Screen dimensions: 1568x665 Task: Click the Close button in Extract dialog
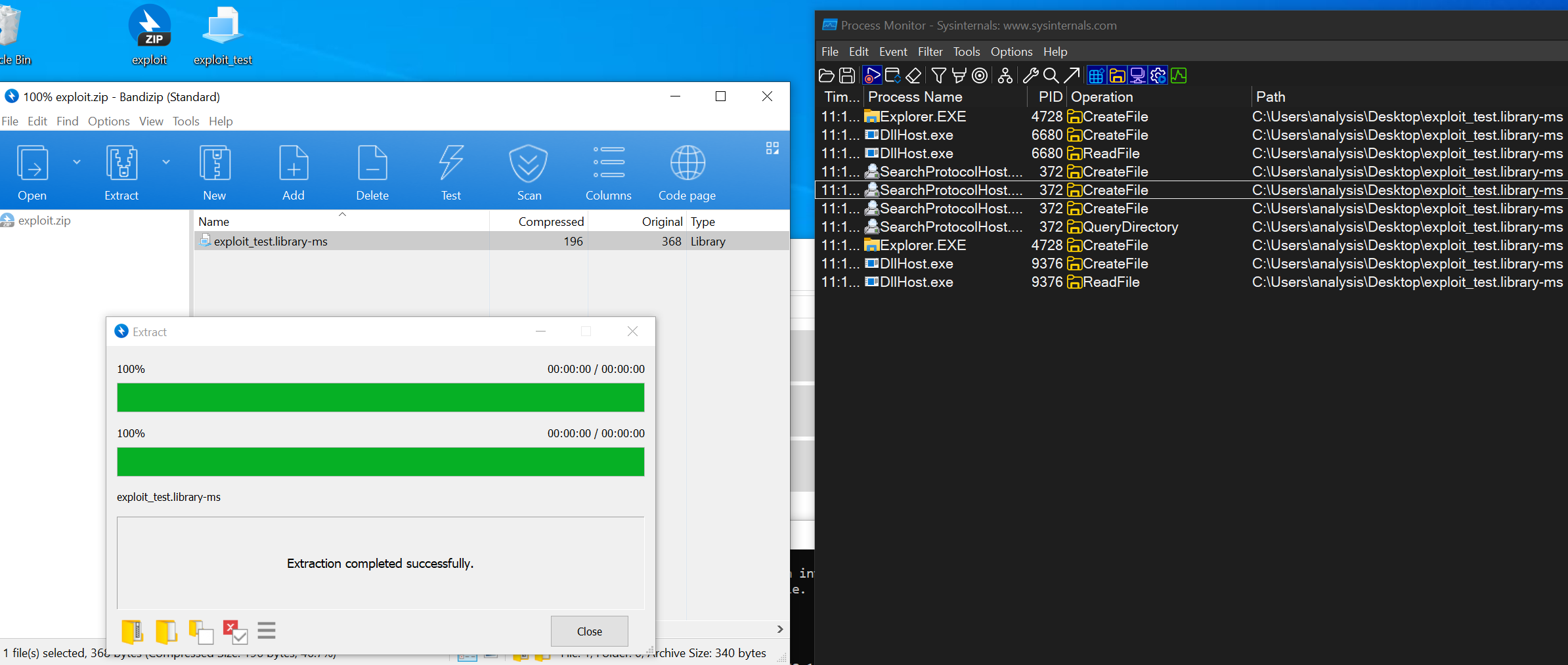pyautogui.click(x=589, y=631)
